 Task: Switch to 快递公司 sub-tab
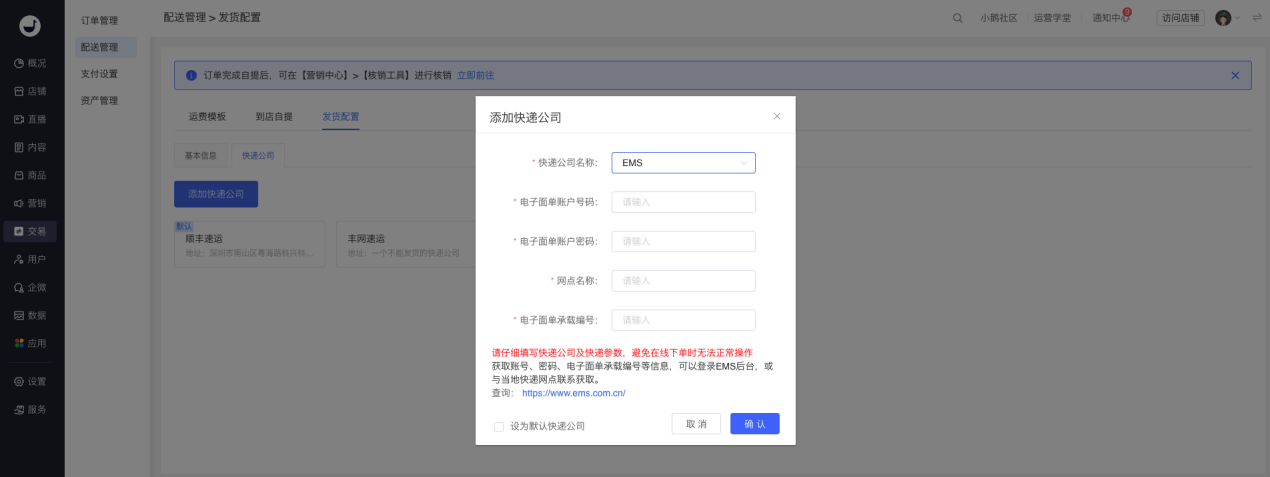tap(258, 155)
